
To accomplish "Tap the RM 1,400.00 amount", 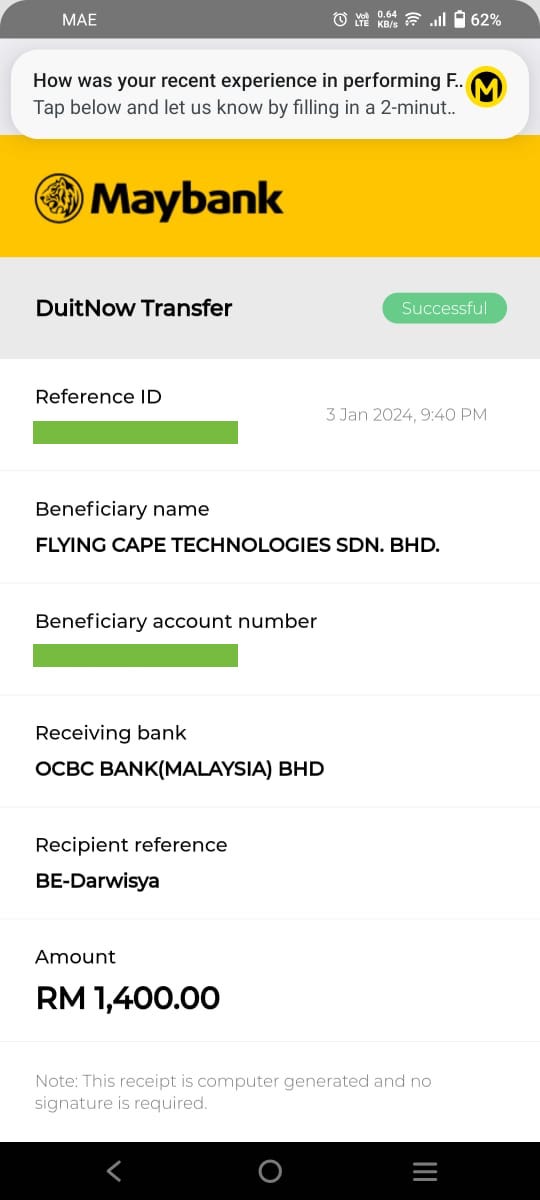I will [x=128, y=998].
